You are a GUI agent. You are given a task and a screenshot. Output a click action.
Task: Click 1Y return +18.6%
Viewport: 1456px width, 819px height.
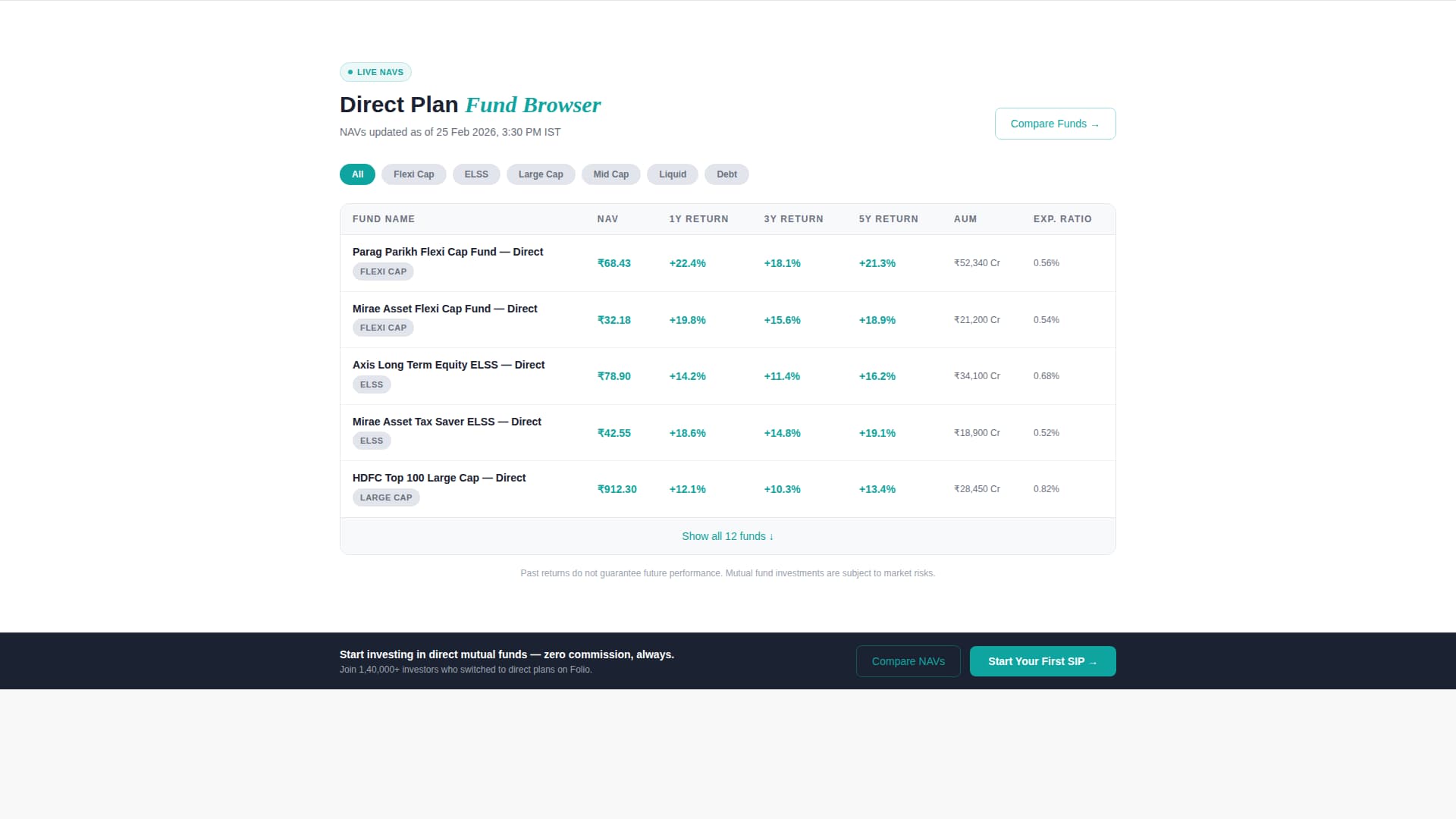click(x=687, y=433)
